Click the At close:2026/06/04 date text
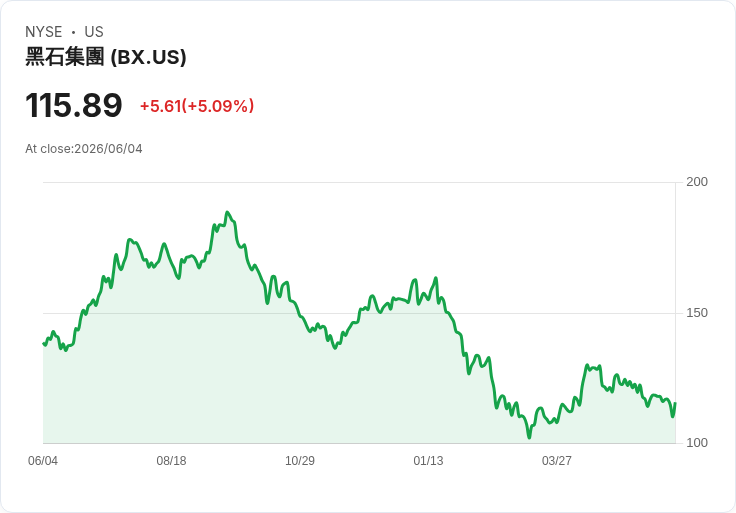 click(84, 149)
